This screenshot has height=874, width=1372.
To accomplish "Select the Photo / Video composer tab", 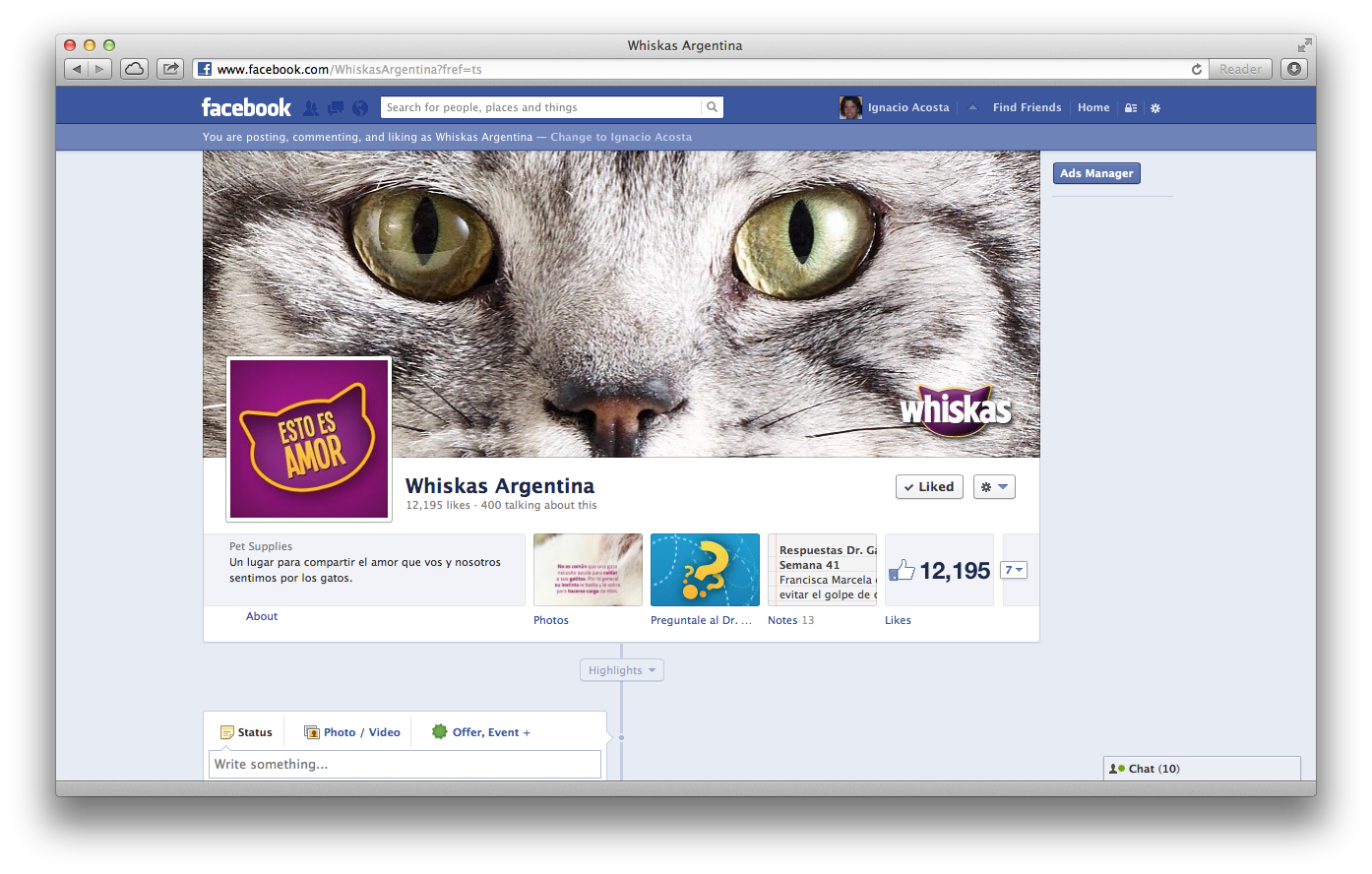I will [352, 732].
